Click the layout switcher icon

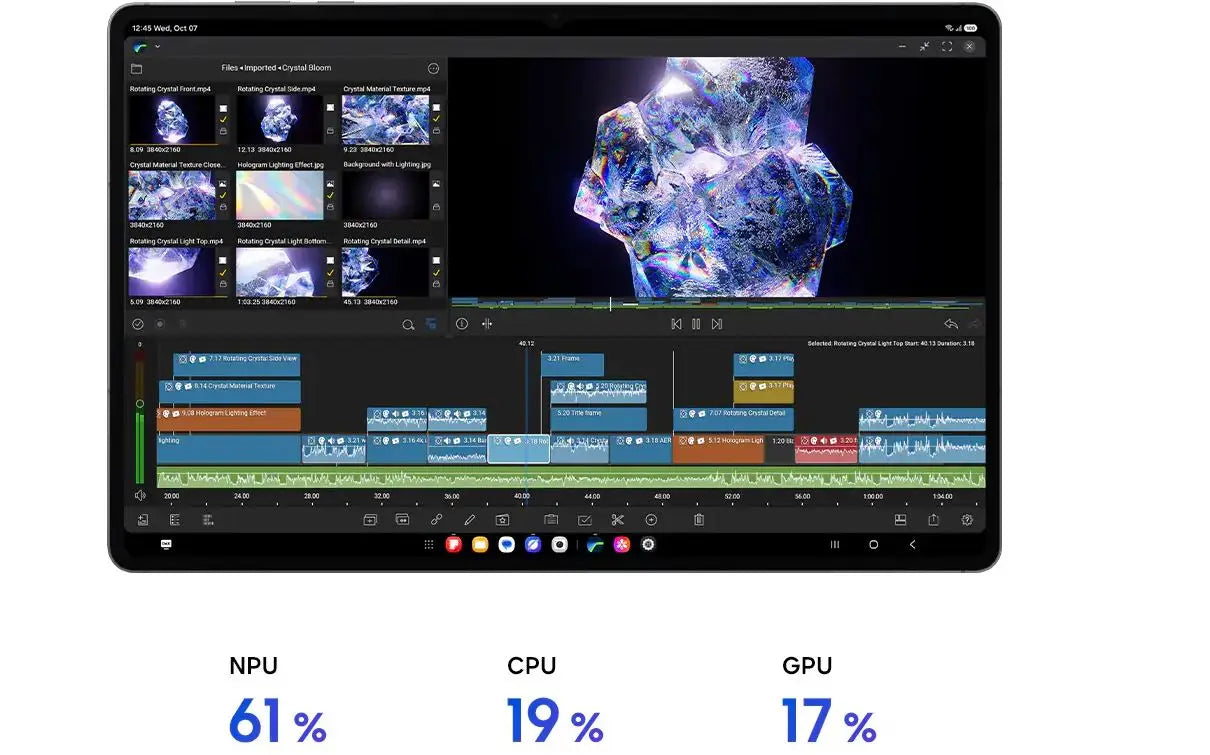tap(900, 520)
